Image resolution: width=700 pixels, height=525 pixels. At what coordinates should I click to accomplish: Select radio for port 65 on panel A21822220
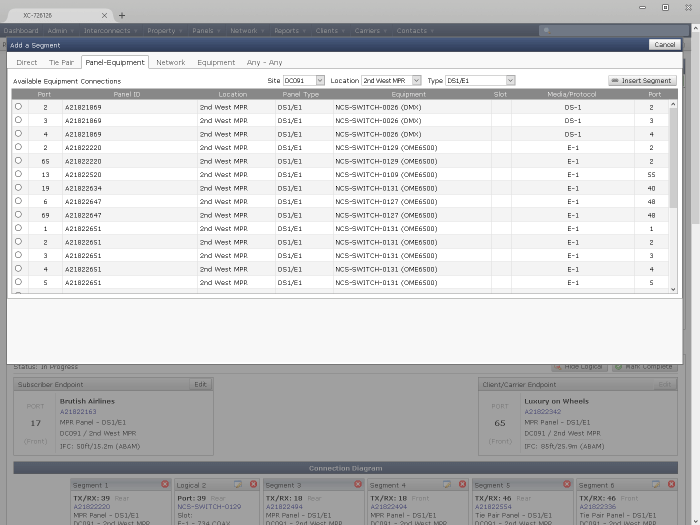18,160
